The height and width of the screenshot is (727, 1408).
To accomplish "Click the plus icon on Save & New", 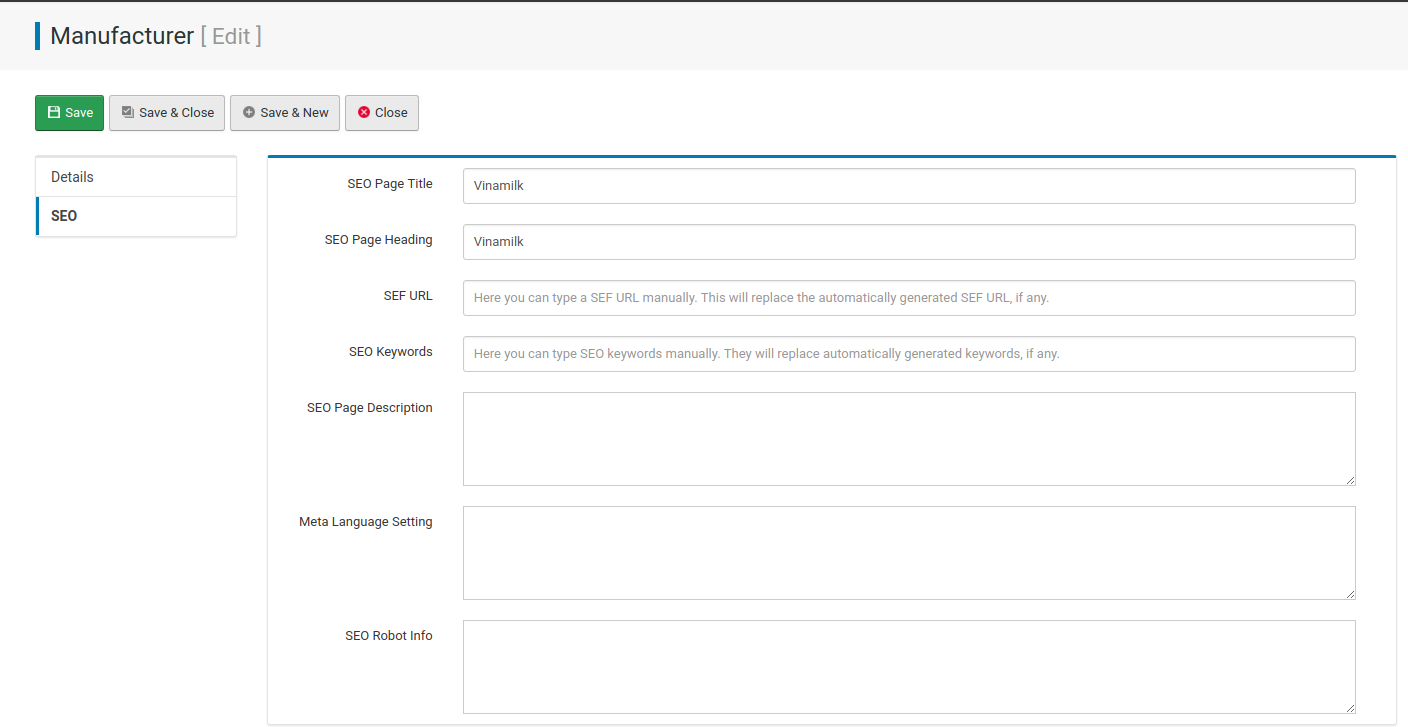I will tap(249, 113).
